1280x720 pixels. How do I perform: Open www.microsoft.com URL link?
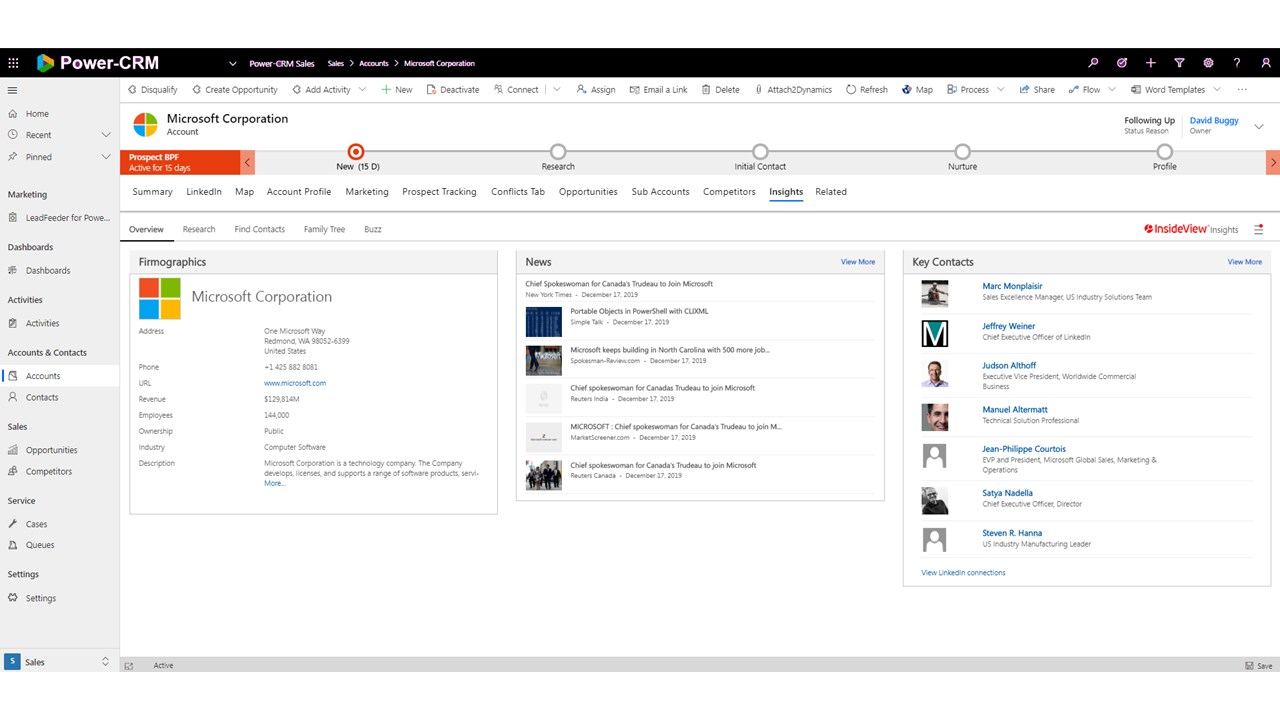coord(295,383)
